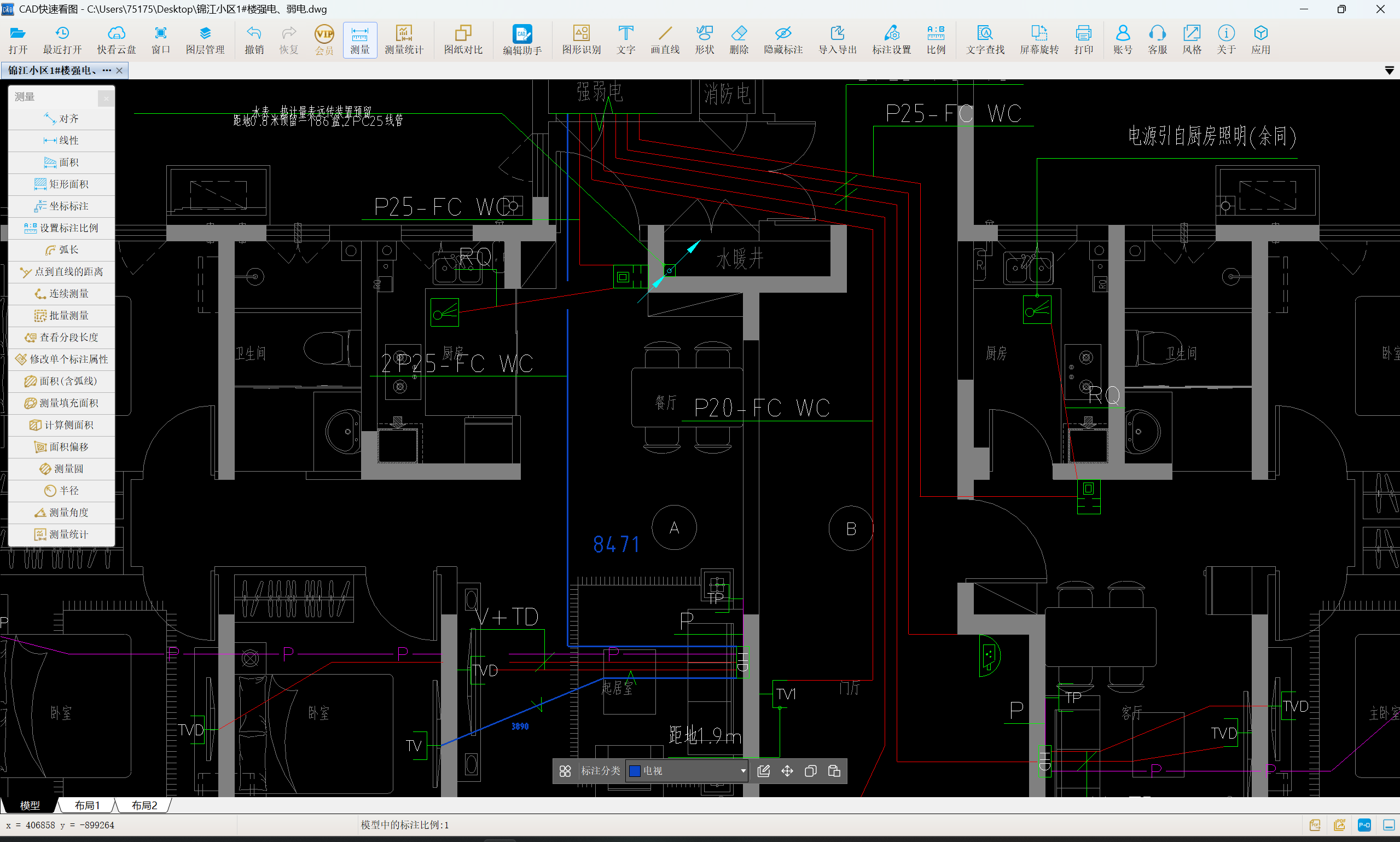1400x842 pixels.
Task: Select the 删除 eraser tool
Action: [739, 40]
